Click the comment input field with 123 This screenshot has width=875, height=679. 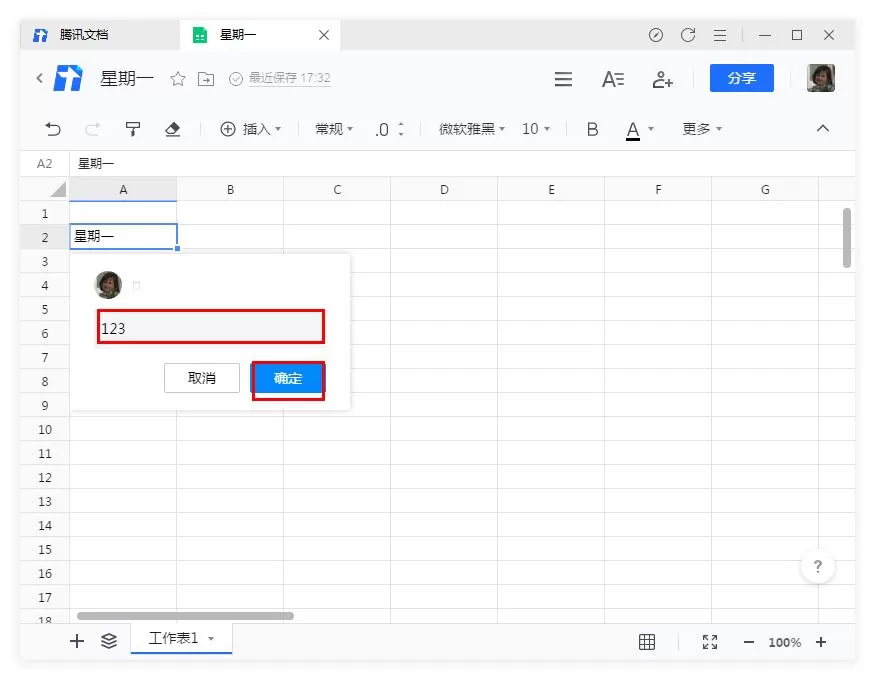coord(210,327)
